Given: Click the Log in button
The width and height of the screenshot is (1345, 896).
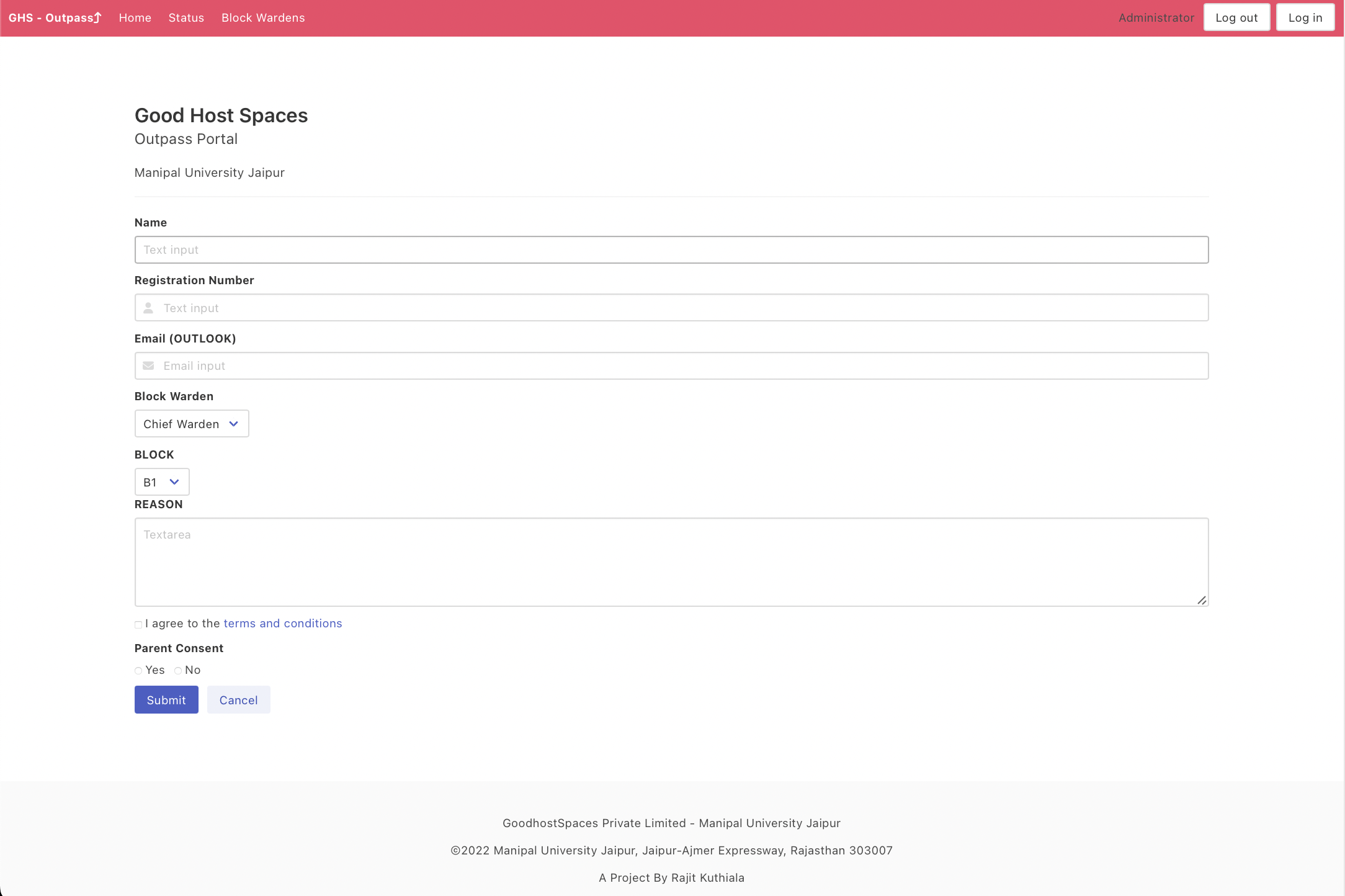Looking at the screenshot, I should [x=1305, y=17].
